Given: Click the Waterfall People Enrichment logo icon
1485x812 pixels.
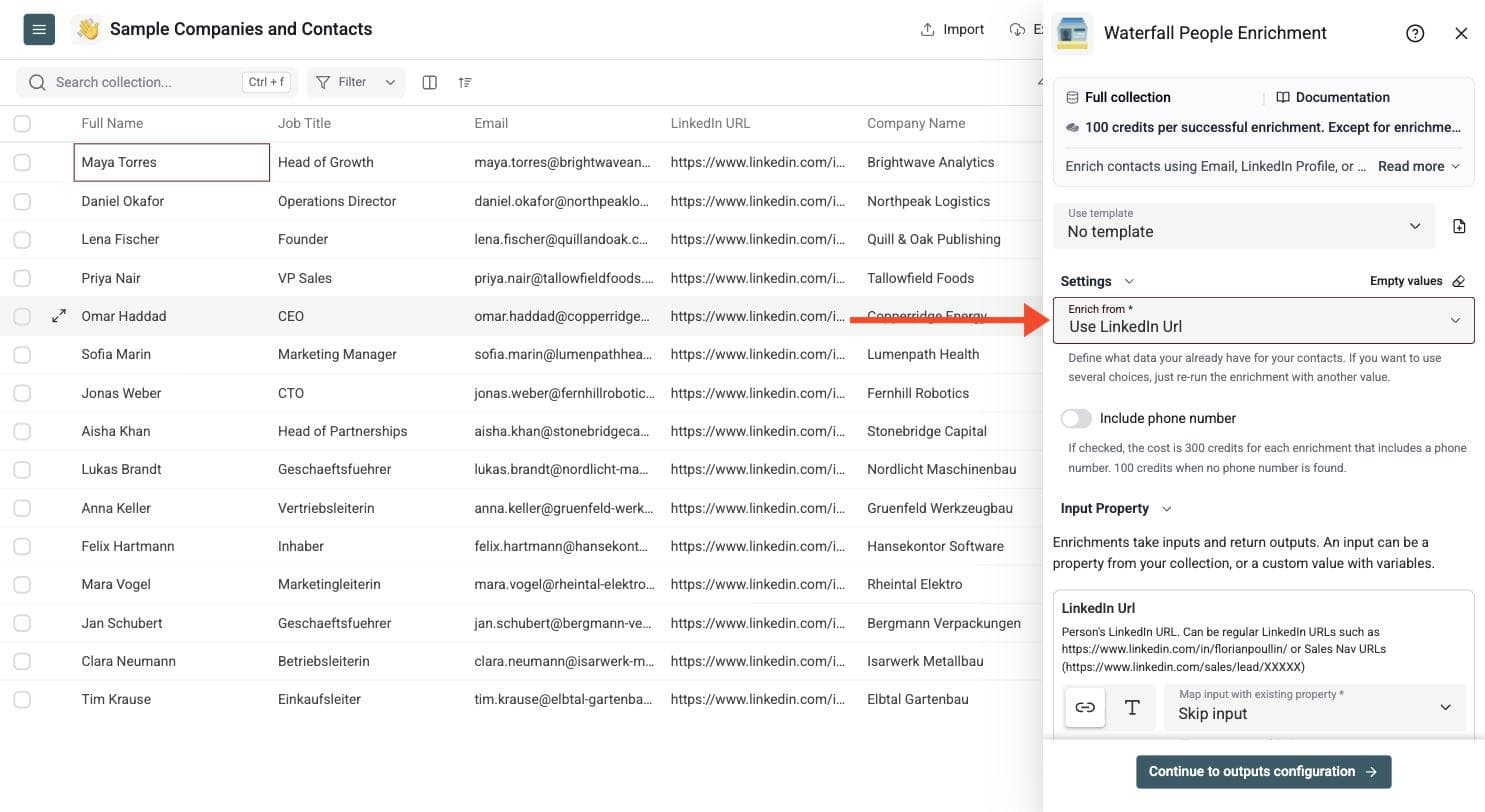Looking at the screenshot, I should [x=1073, y=33].
